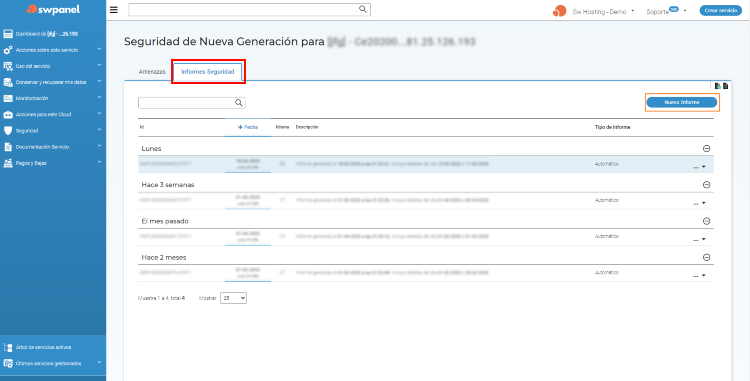Sort by the Id column header
Viewport: 750px width, 381px height.
coord(142,127)
